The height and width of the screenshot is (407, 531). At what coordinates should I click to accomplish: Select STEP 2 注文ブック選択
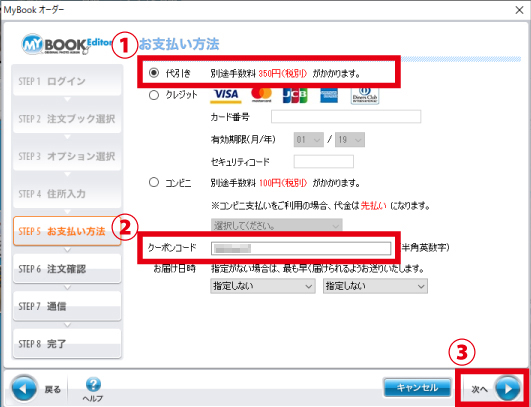click(x=67, y=119)
